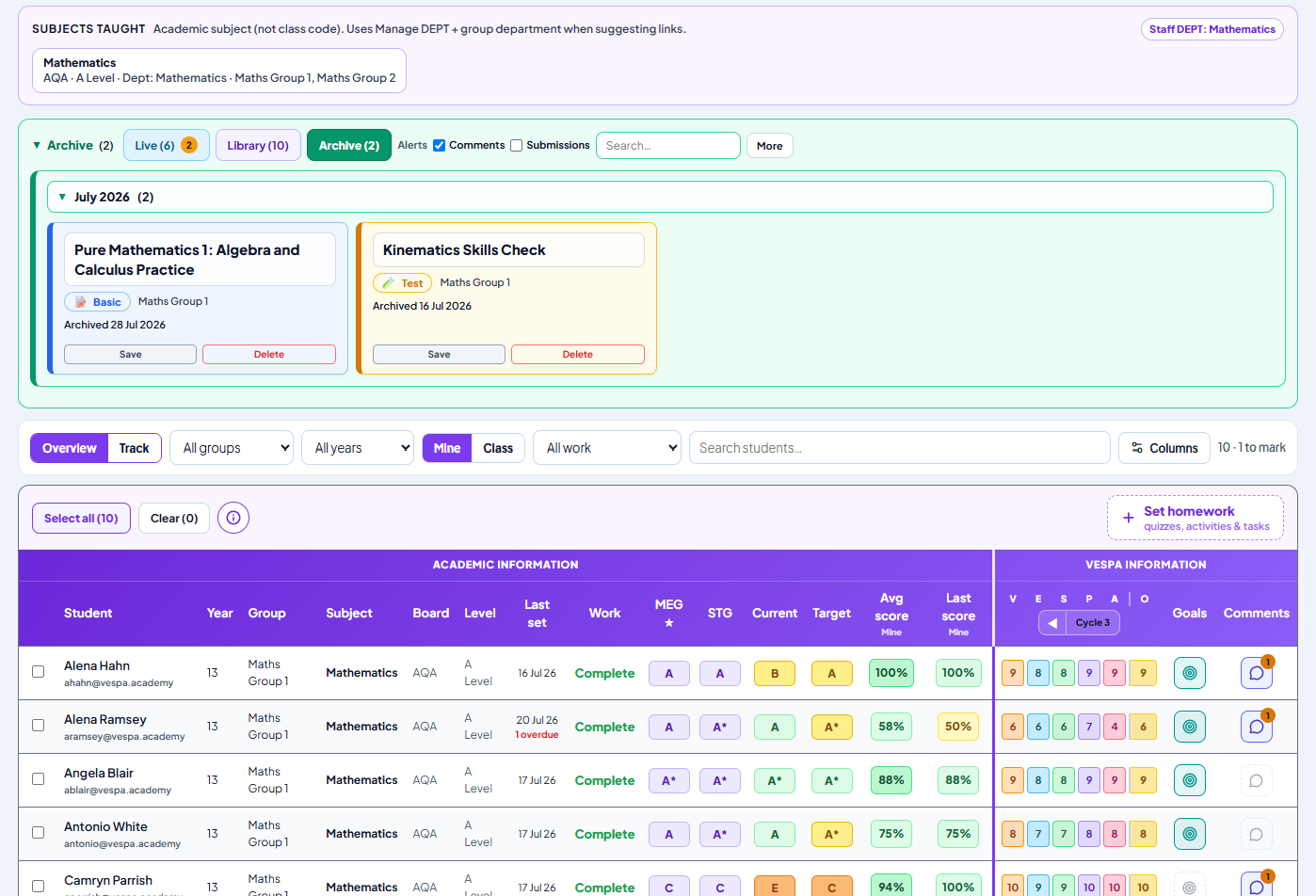Delete the Pure Mathematics 1 archived card
Image resolution: width=1316 pixels, height=896 pixels.
[x=269, y=354]
